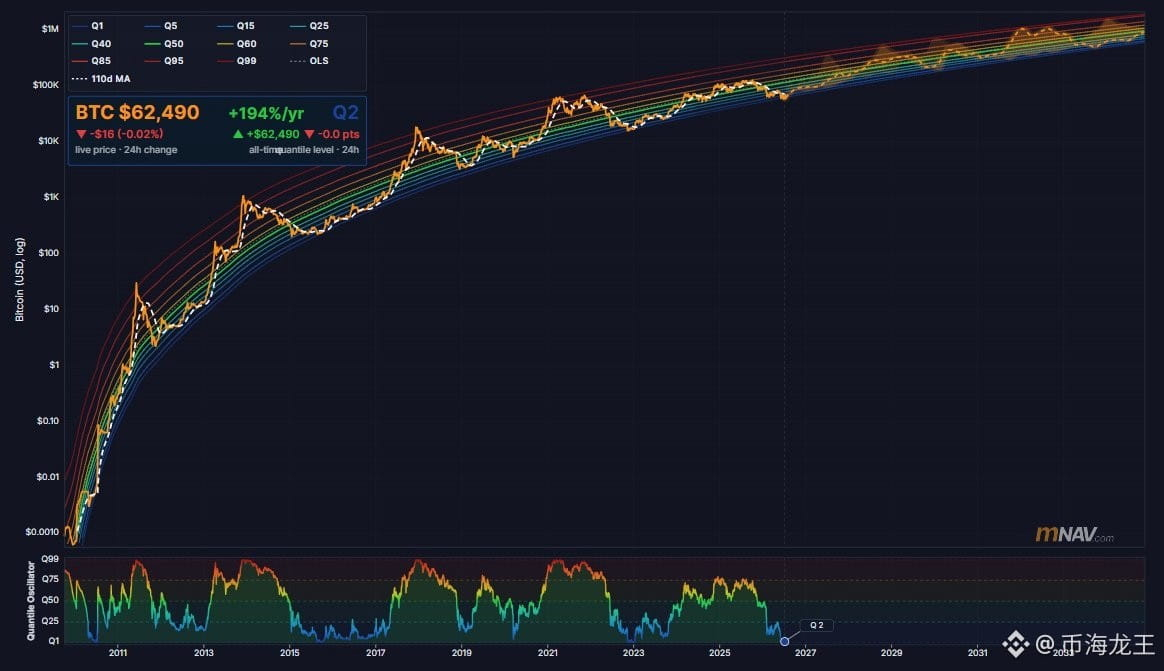
Task: Click the 2029 year label
Action: [x=892, y=653]
